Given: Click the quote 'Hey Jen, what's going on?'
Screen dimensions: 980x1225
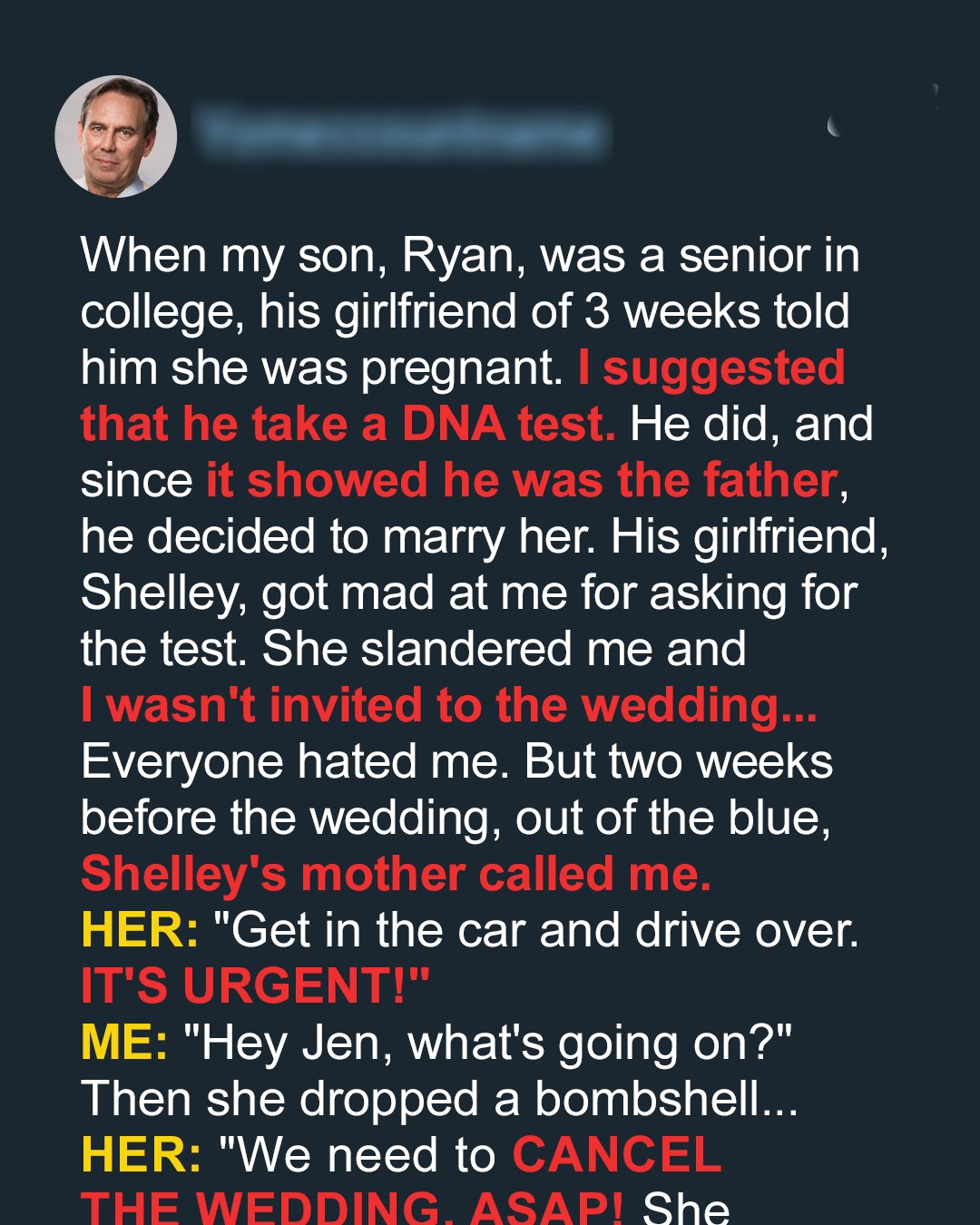Looking at the screenshot, I should click(x=487, y=1043).
